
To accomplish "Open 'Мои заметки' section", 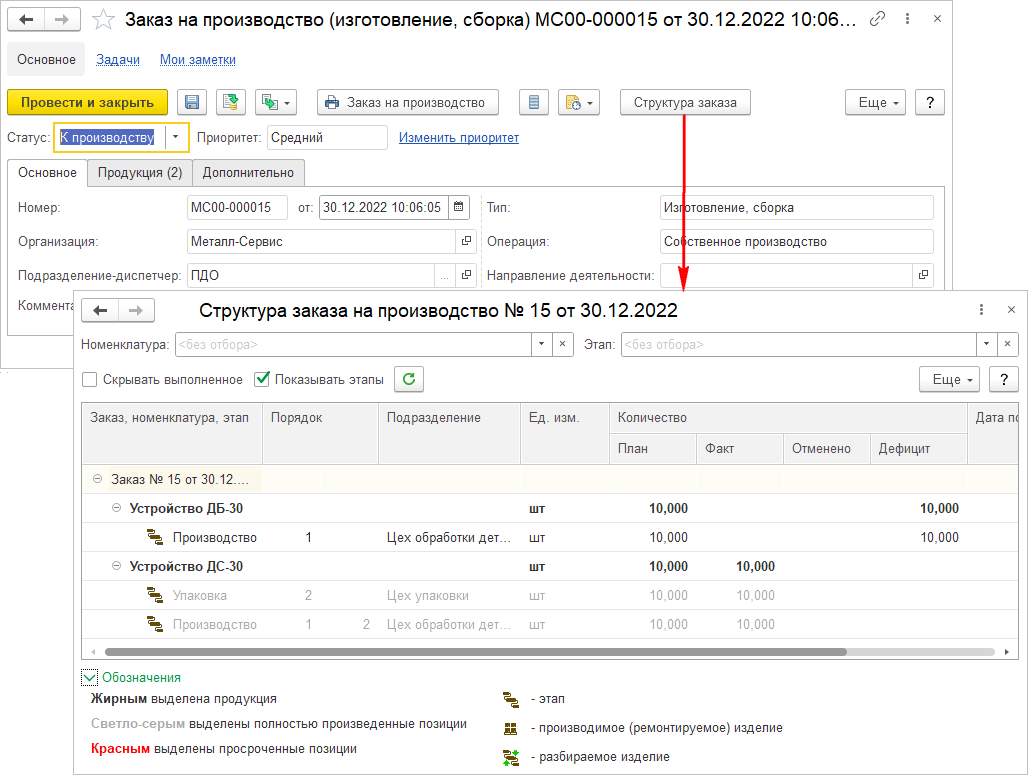I will pos(198,60).
